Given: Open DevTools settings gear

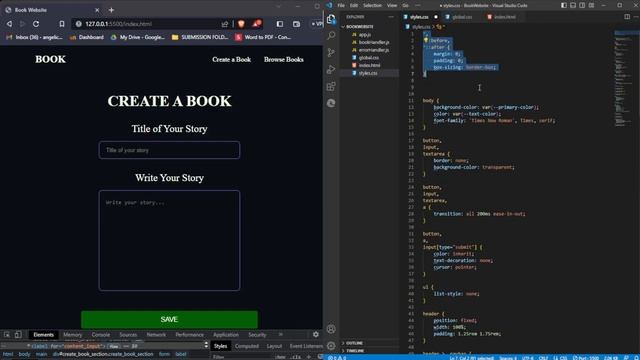Looking at the screenshot, I should coord(316,334).
